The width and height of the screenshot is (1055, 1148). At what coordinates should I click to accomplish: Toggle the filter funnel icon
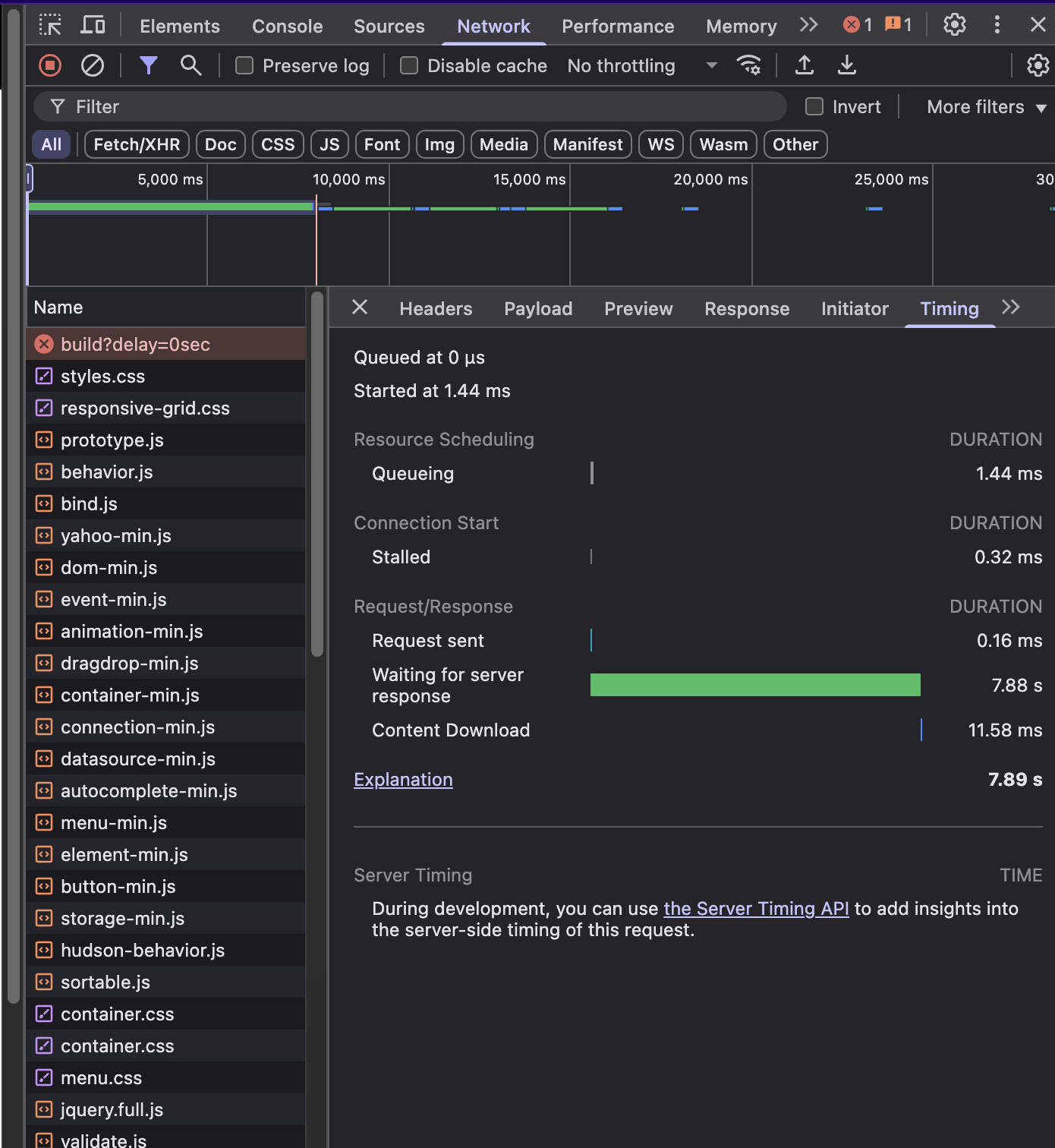pos(149,66)
